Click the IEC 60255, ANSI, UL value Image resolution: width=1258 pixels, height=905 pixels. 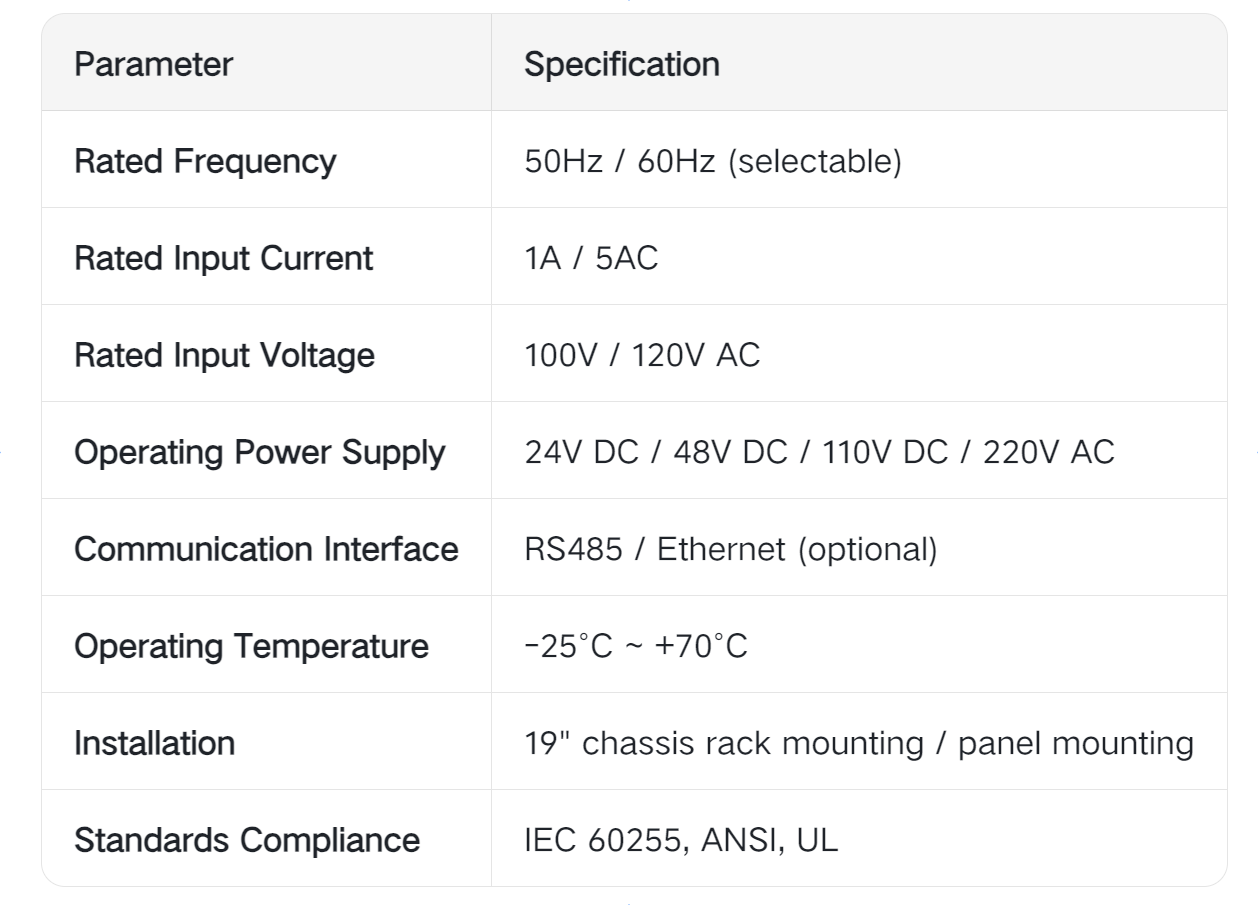681,841
